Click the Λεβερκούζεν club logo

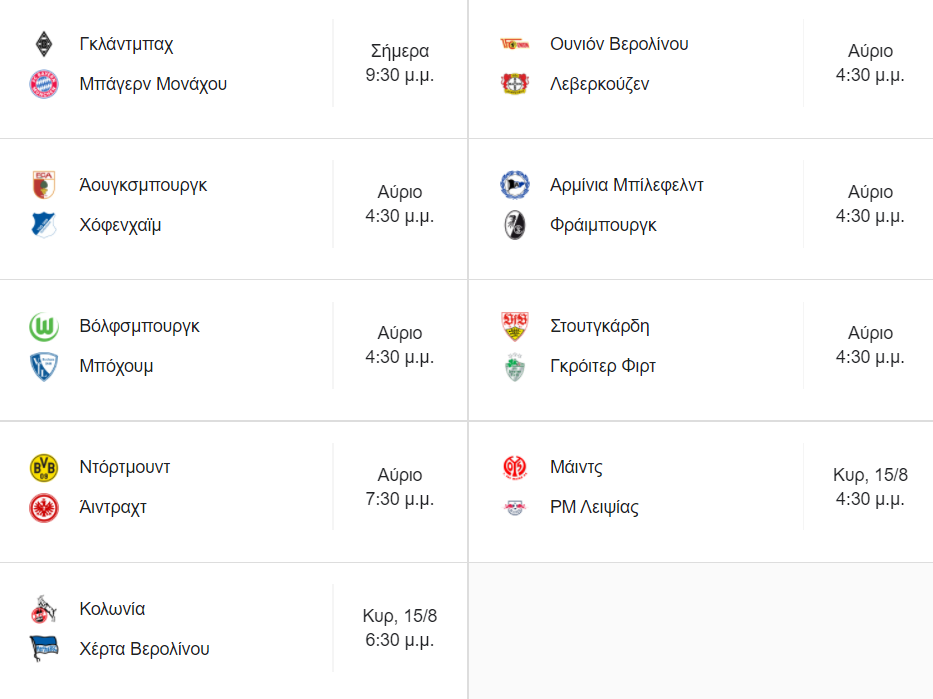514,84
